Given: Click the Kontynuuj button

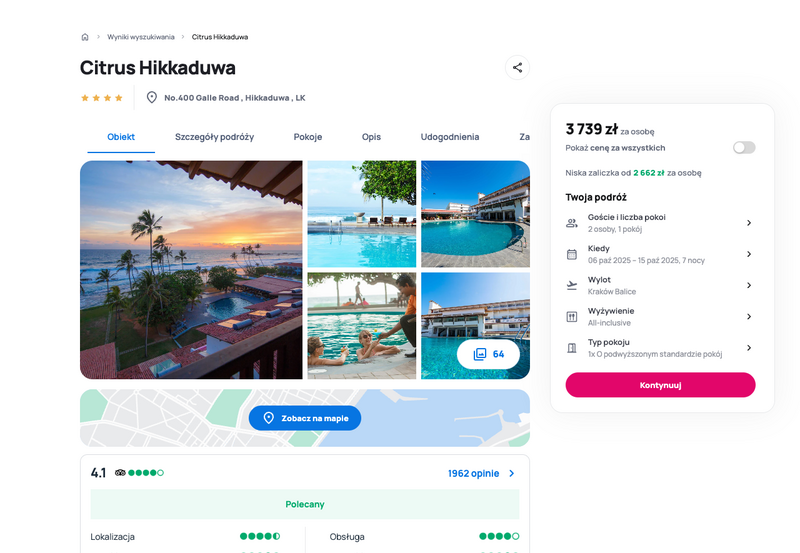Looking at the screenshot, I should (x=660, y=385).
